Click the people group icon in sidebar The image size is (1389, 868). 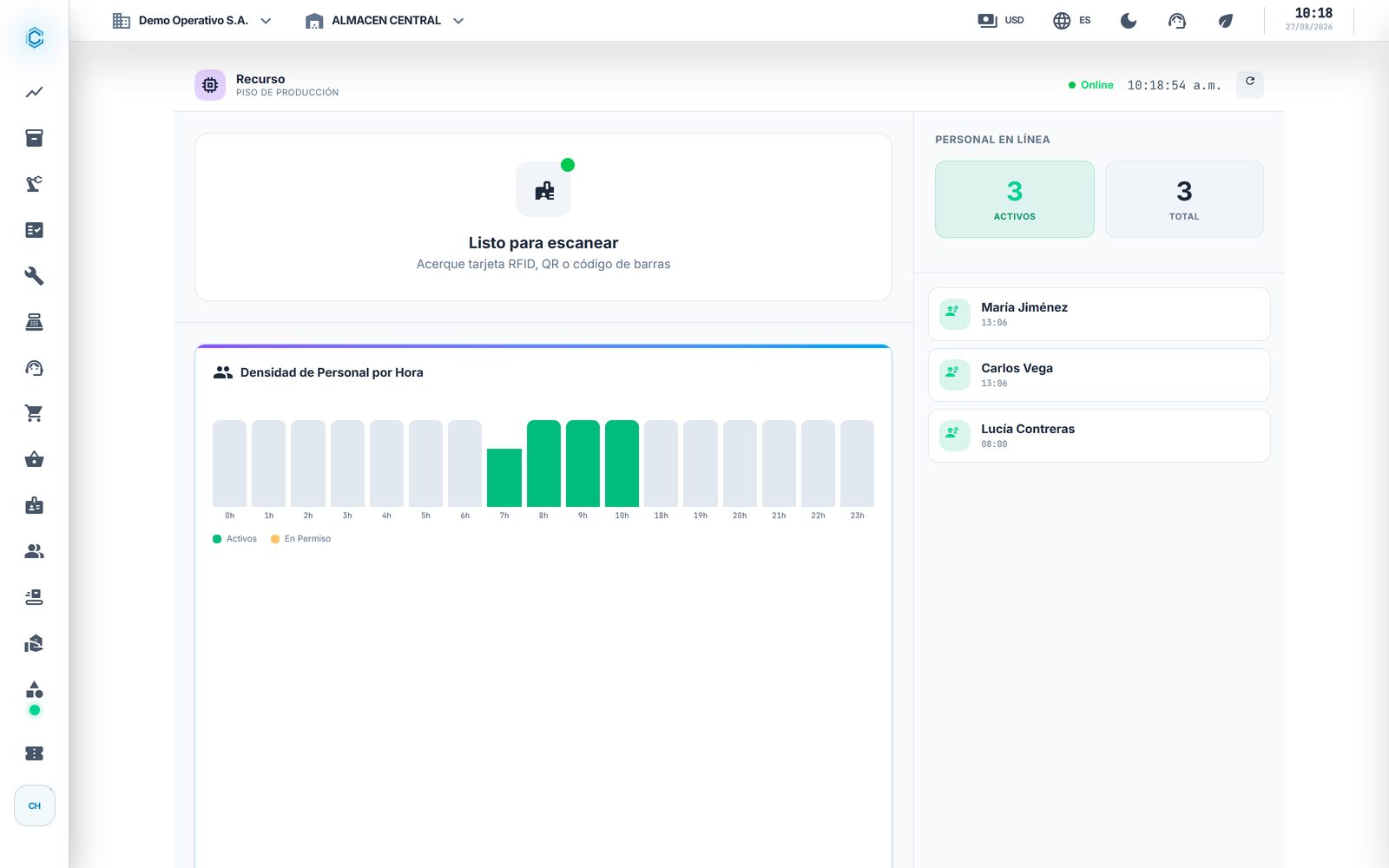[x=34, y=551]
